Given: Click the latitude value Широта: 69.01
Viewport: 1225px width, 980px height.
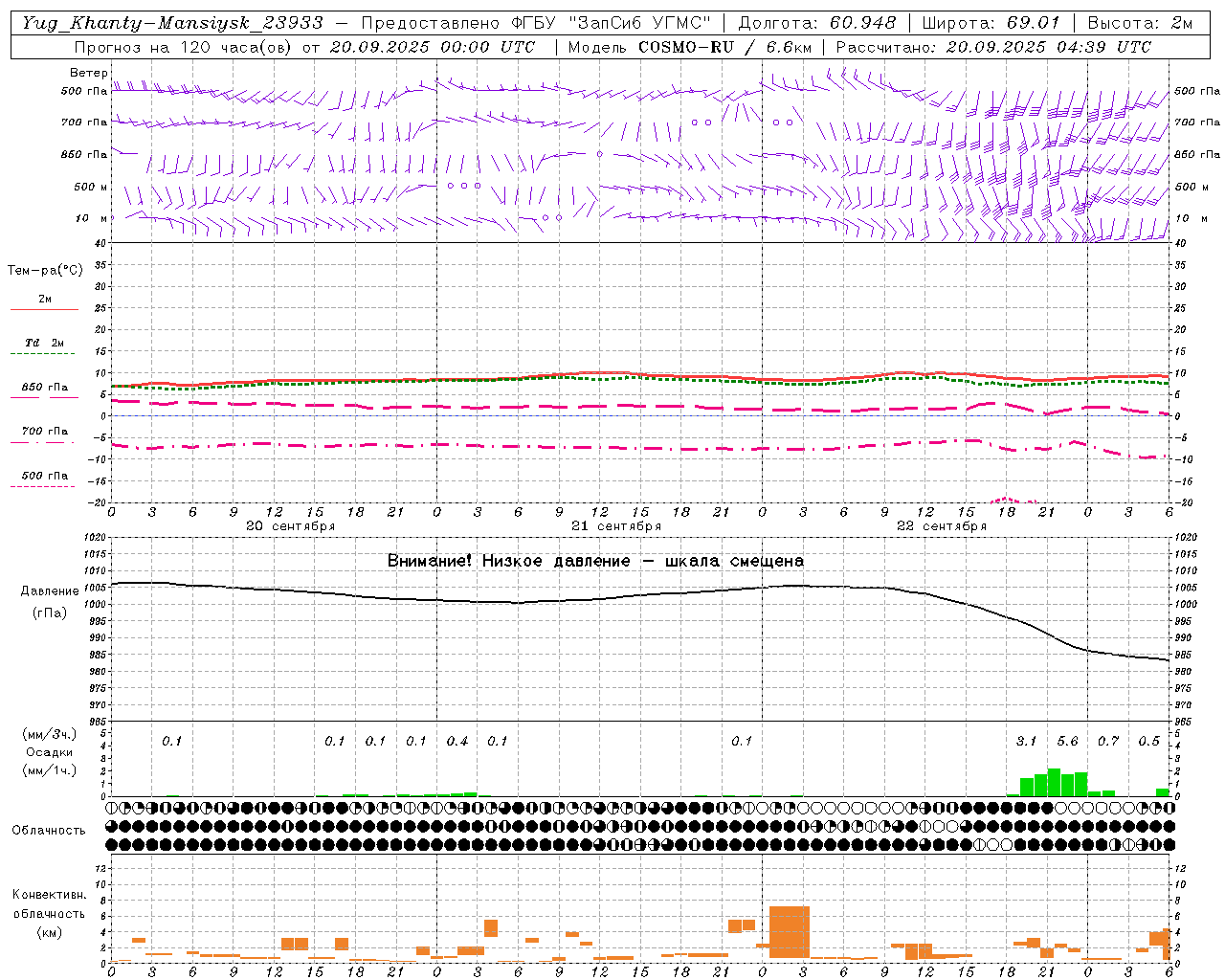Looking at the screenshot, I should [x=991, y=23].
